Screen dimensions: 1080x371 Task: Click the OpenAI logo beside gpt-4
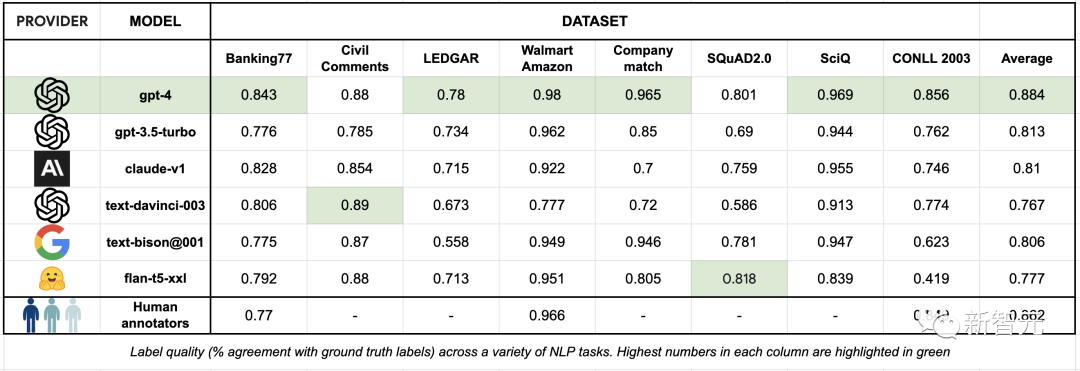[52, 95]
